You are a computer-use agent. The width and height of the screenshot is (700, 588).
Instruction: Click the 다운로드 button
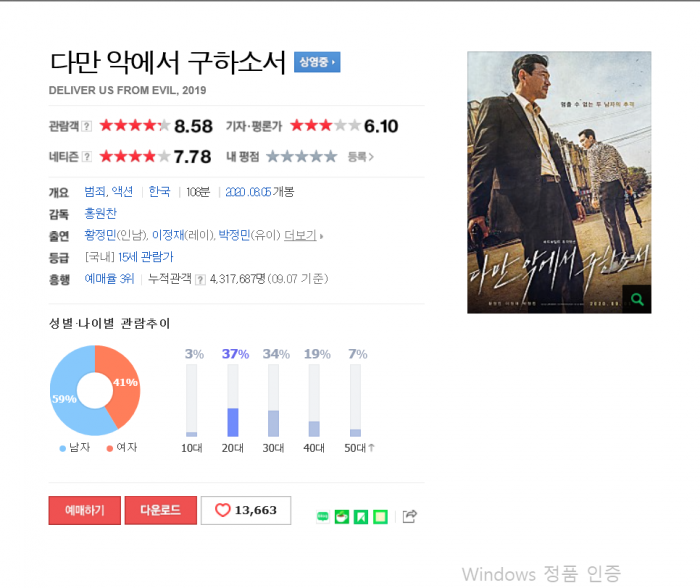(161, 510)
